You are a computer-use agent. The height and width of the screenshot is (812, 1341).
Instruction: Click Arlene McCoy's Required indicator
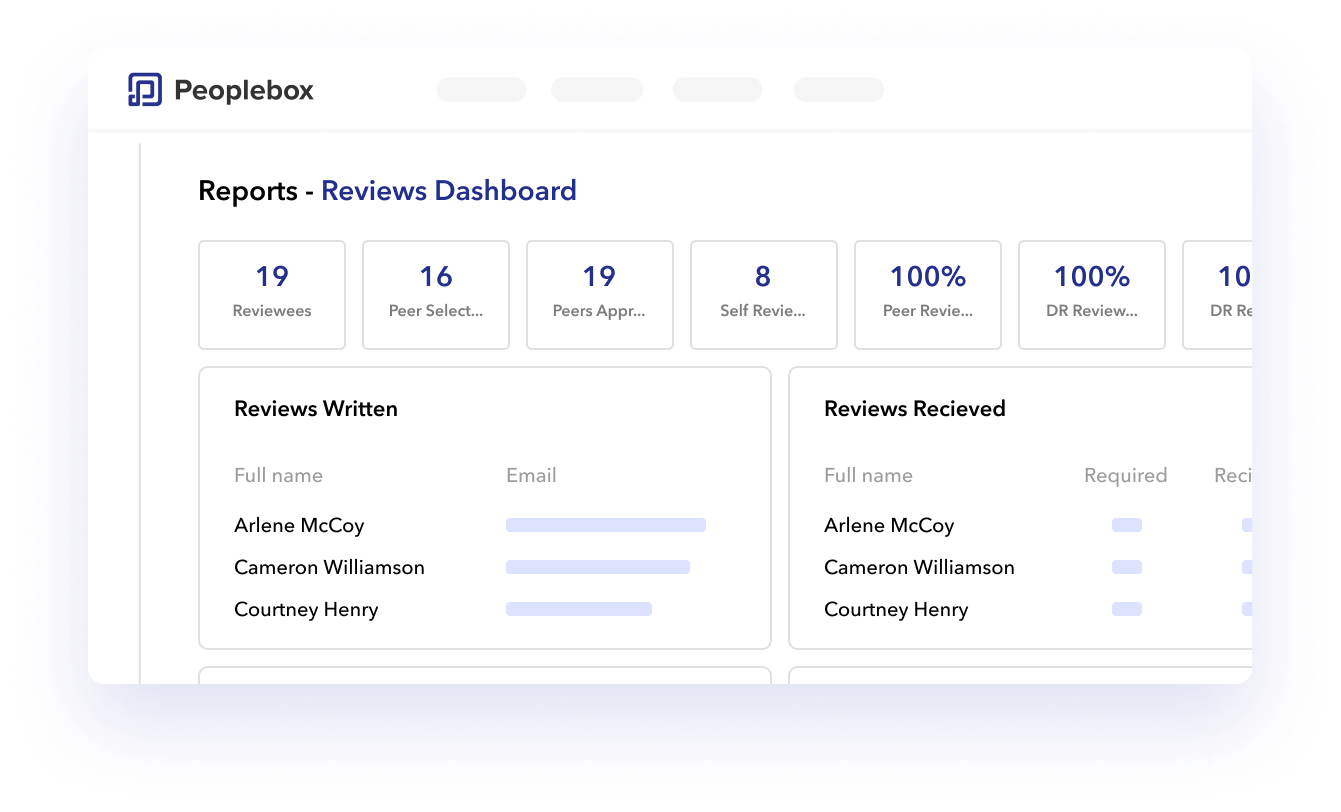pyautogui.click(x=1126, y=525)
